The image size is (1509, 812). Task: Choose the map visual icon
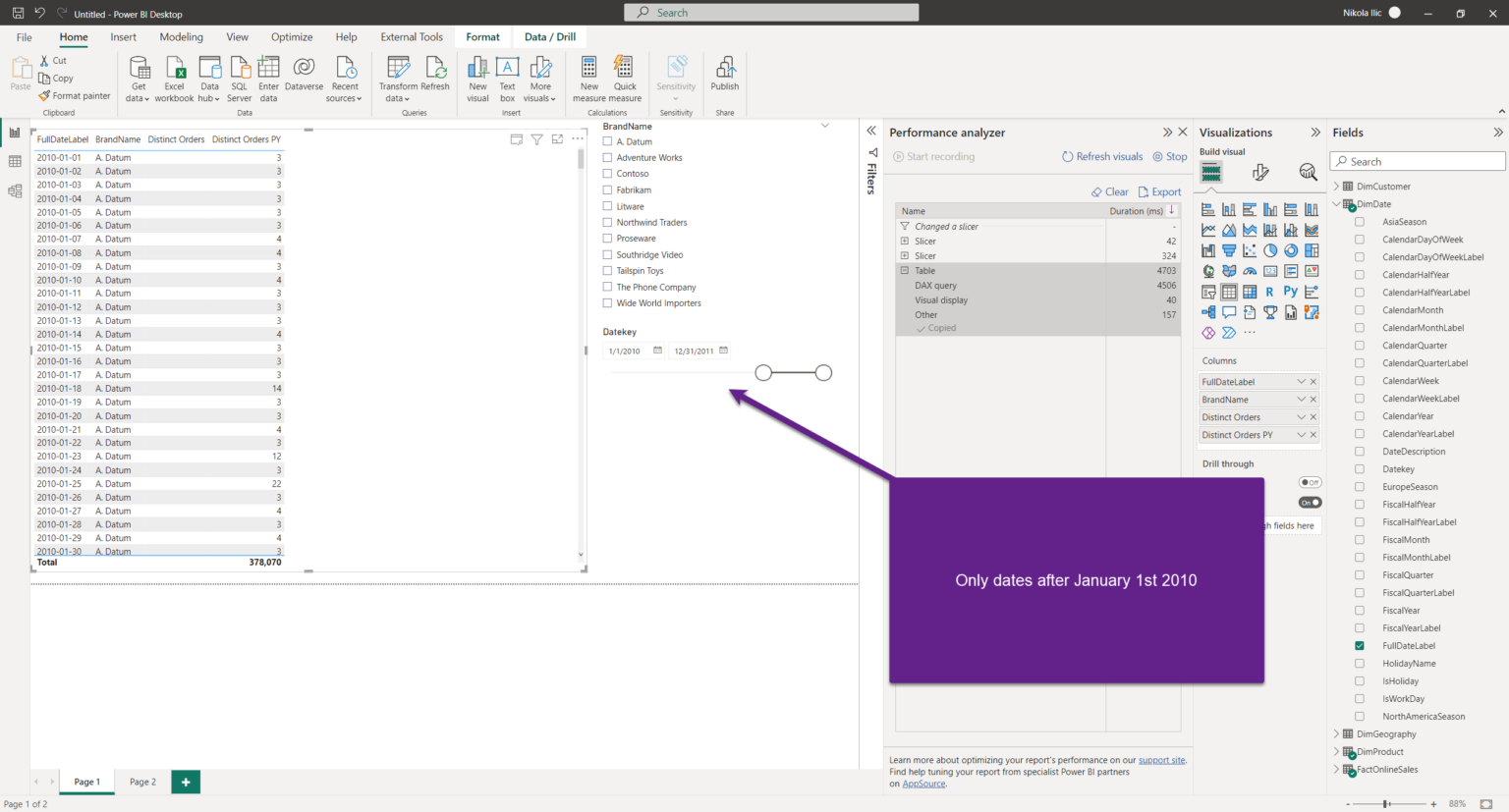point(1207,271)
